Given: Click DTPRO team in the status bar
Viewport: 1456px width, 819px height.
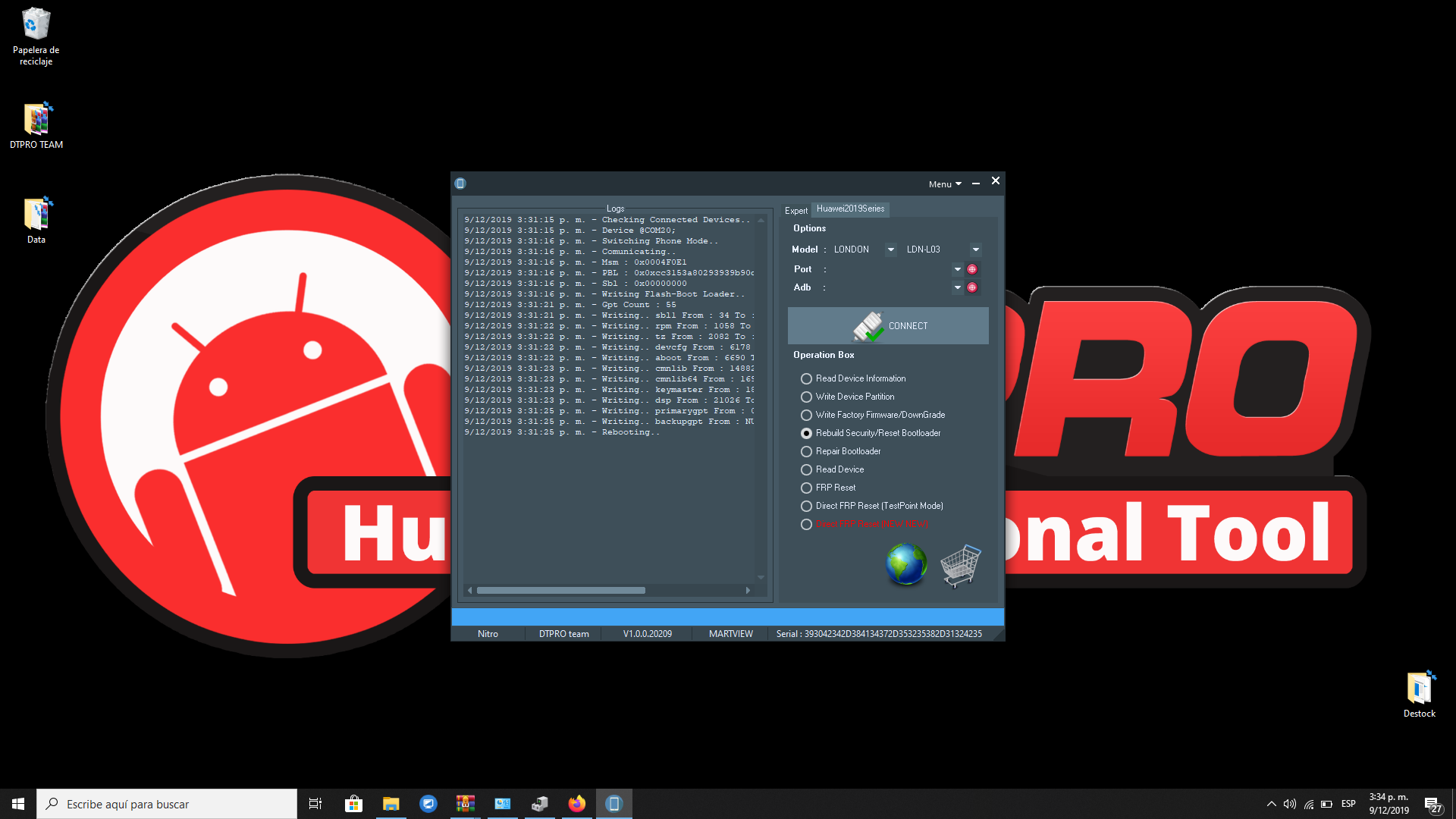Looking at the screenshot, I should coord(563,634).
